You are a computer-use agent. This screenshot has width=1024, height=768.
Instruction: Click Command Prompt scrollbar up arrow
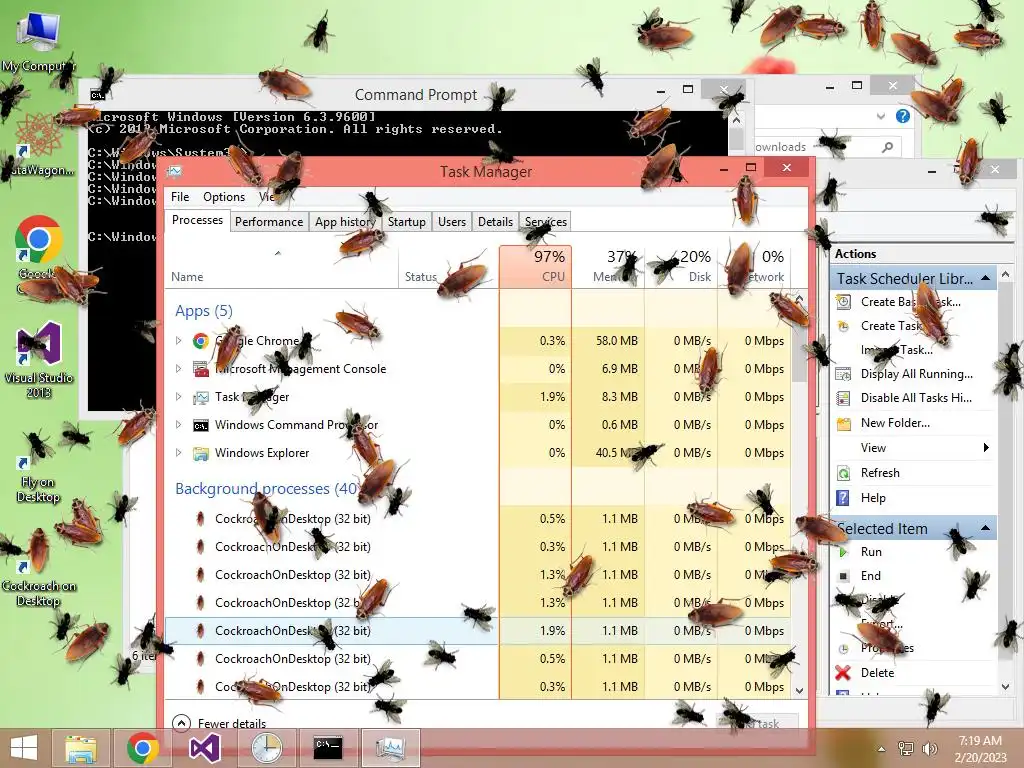click(737, 120)
